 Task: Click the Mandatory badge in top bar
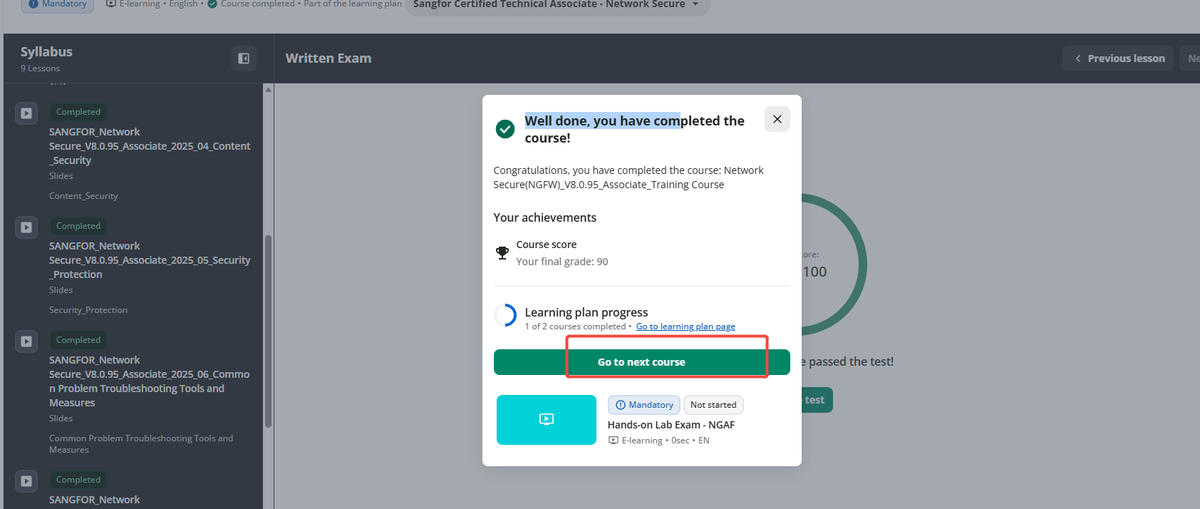click(x=58, y=4)
